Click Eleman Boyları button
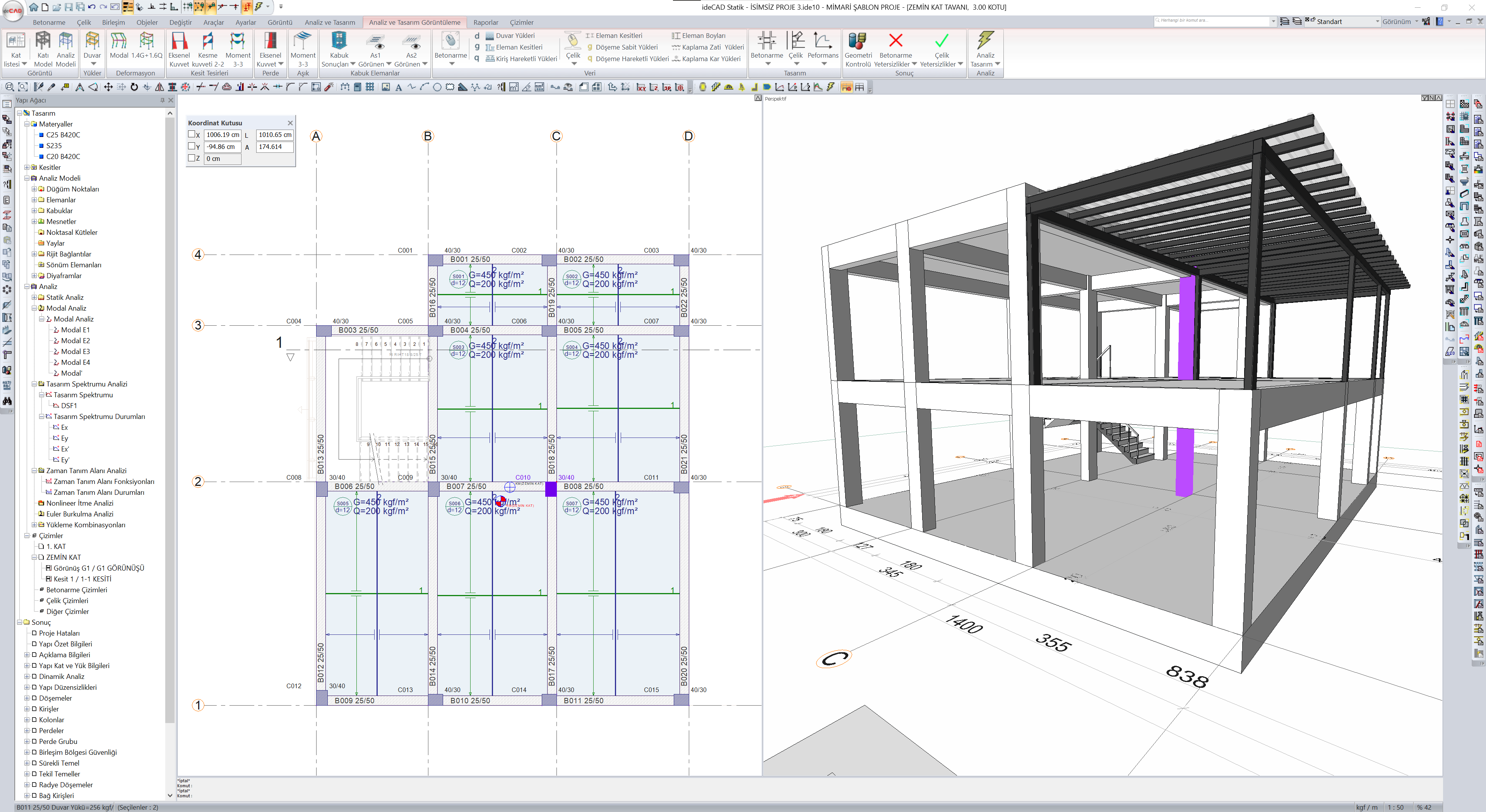 pyautogui.click(x=703, y=36)
